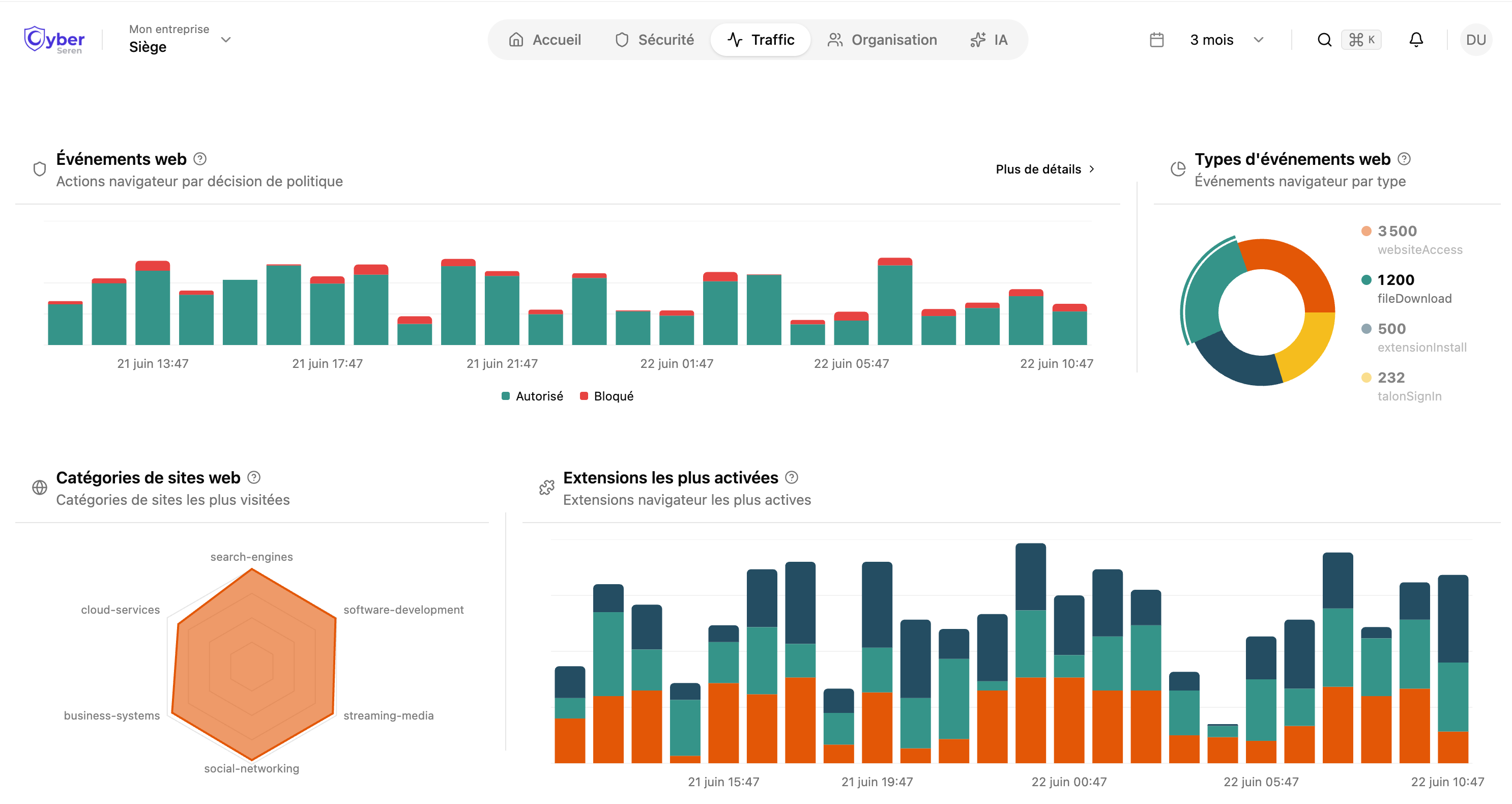Click the calendar icon

(x=1156, y=40)
